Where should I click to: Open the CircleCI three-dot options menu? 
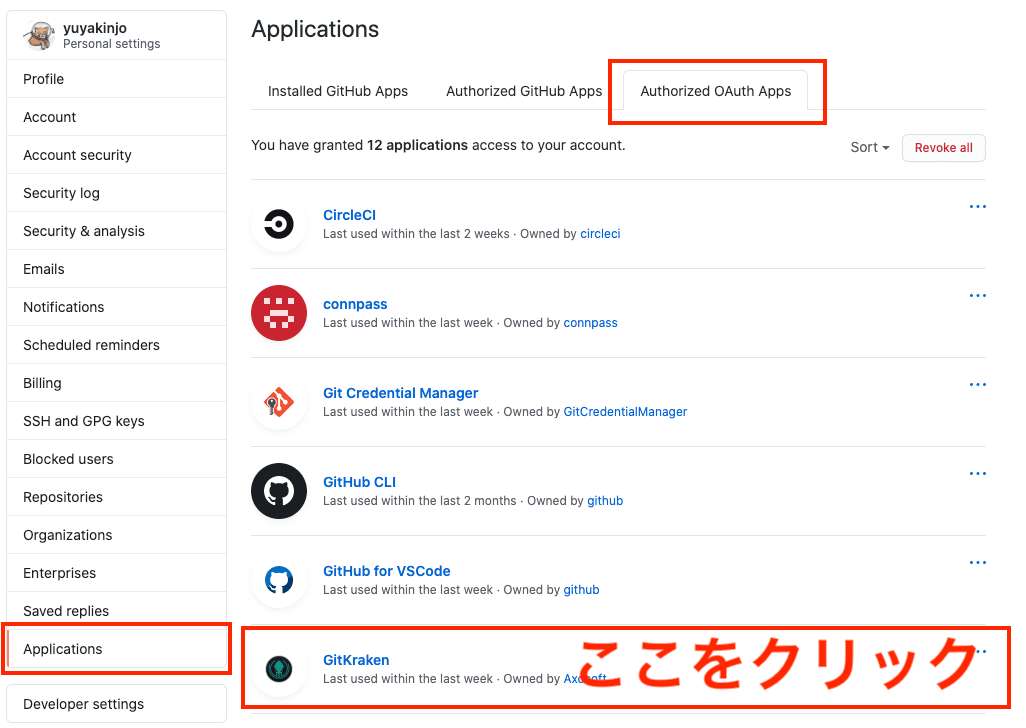click(977, 207)
